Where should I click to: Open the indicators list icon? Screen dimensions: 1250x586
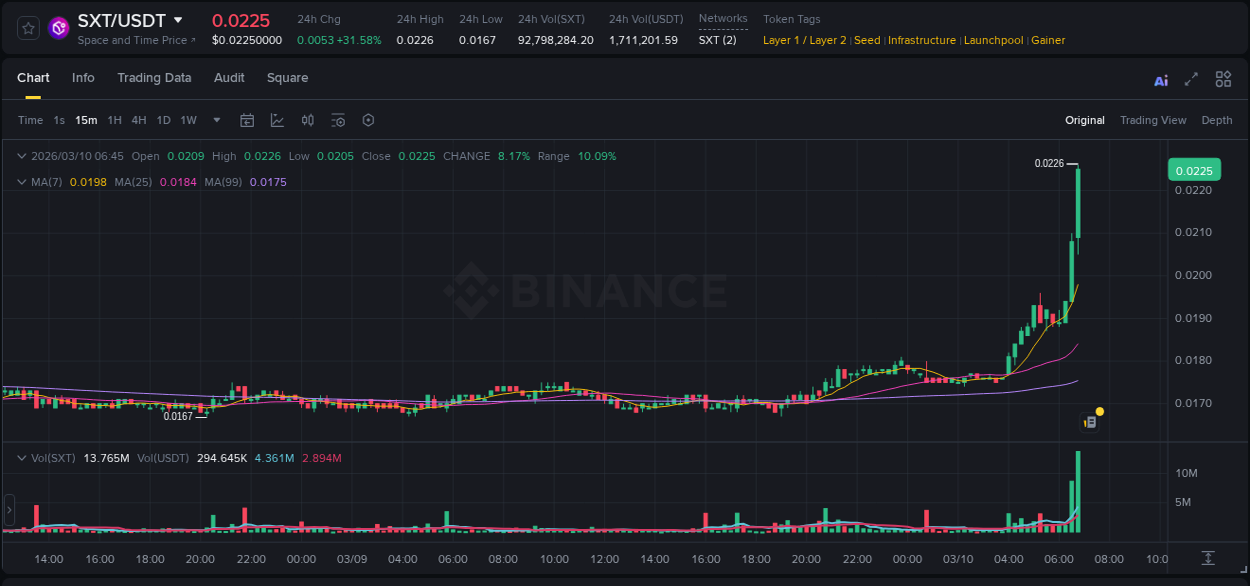click(x=338, y=120)
